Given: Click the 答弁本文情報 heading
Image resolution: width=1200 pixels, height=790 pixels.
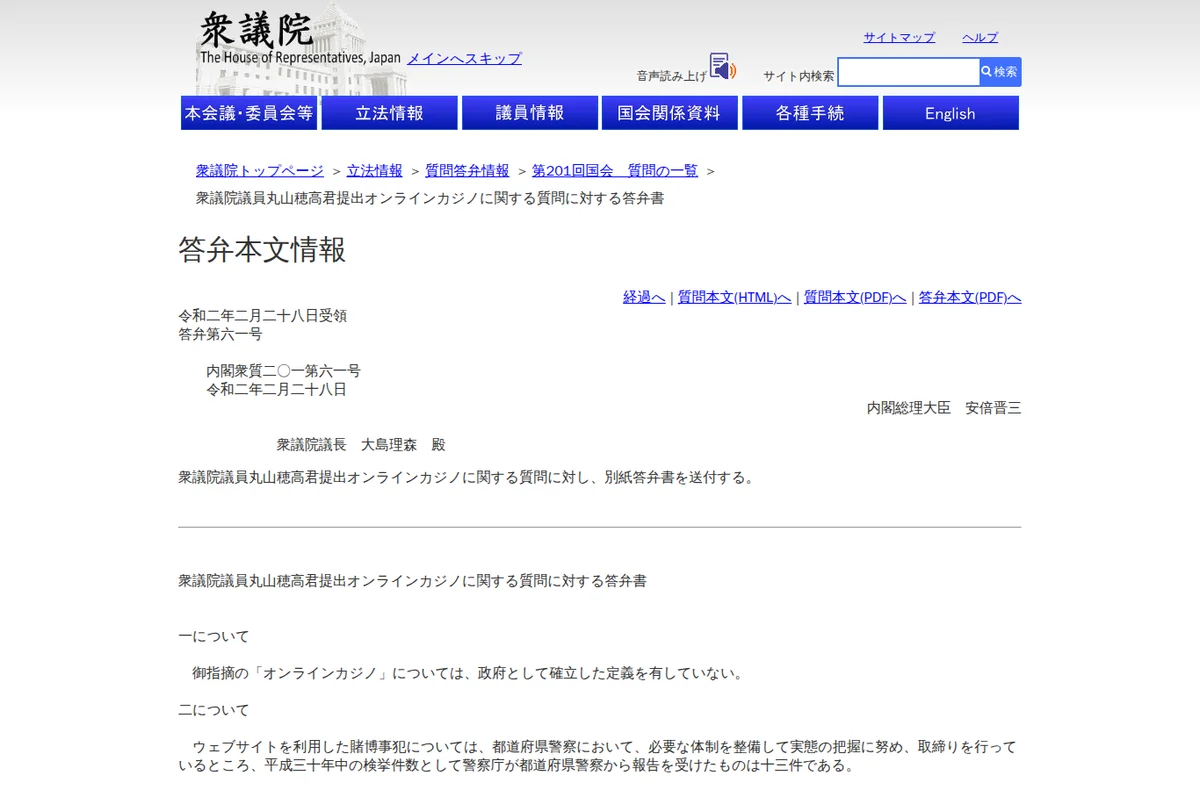Looking at the screenshot, I should click(262, 250).
